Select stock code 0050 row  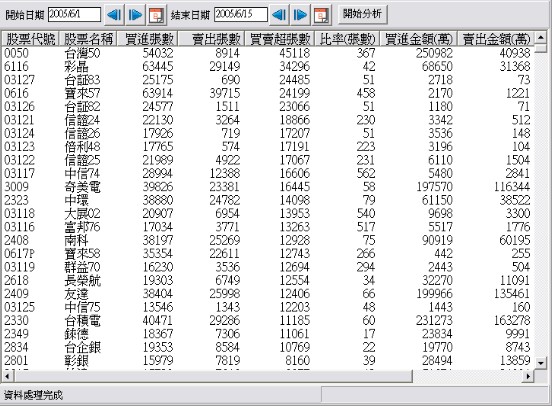[x=268, y=53]
